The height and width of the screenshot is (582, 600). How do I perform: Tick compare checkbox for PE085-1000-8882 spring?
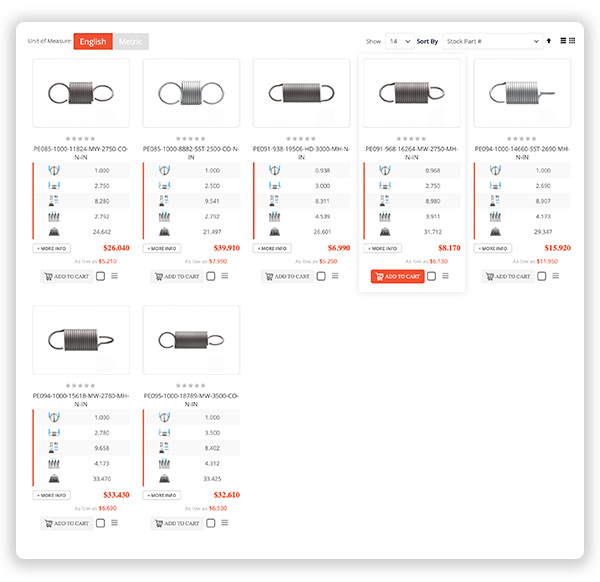[x=211, y=276]
